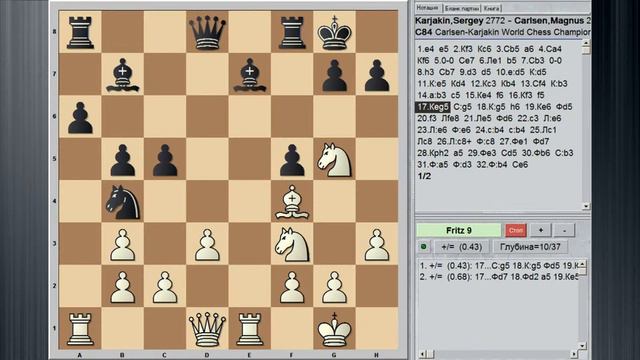
Task: Select the black pawn on a6
Action: point(80,118)
